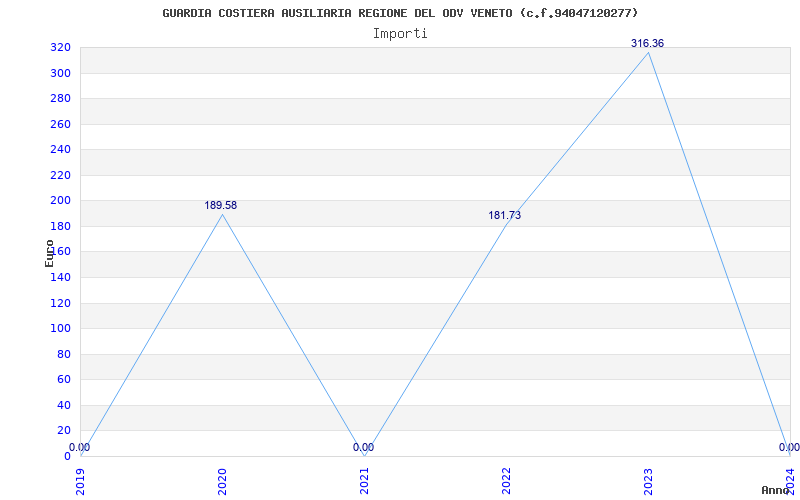Click the 300 y-axis tick label
Image resolution: width=800 pixels, height=500 pixels.
coord(60,73)
